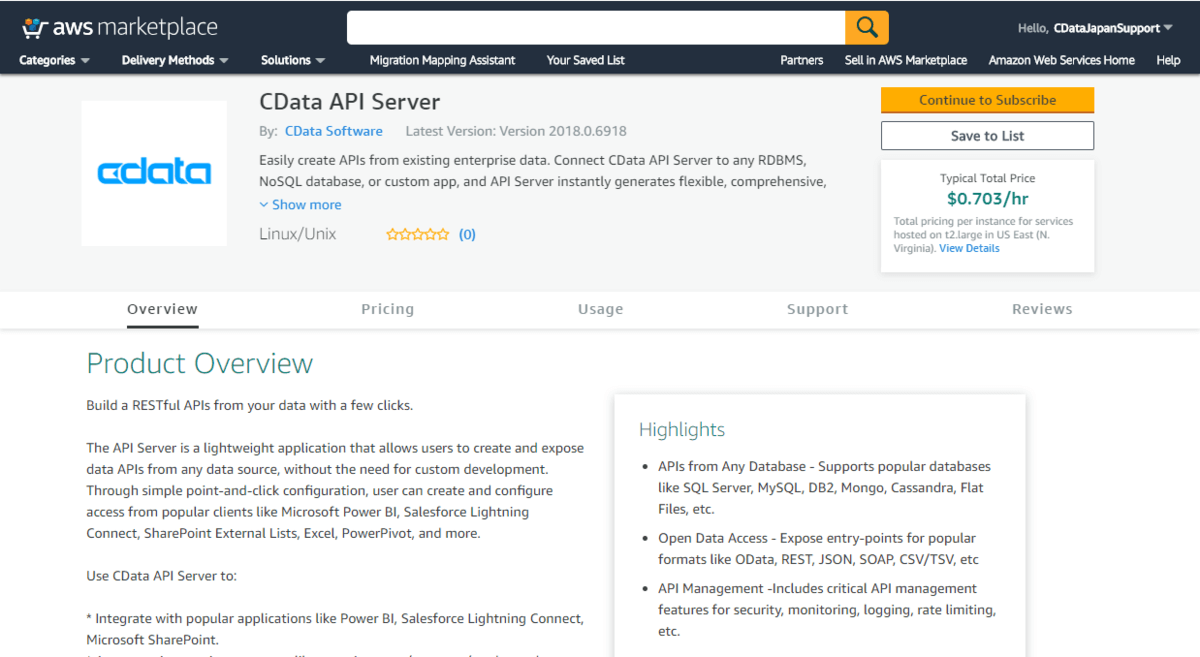Open the CData Software publisher link
The image size is (1200, 657).
333,130
